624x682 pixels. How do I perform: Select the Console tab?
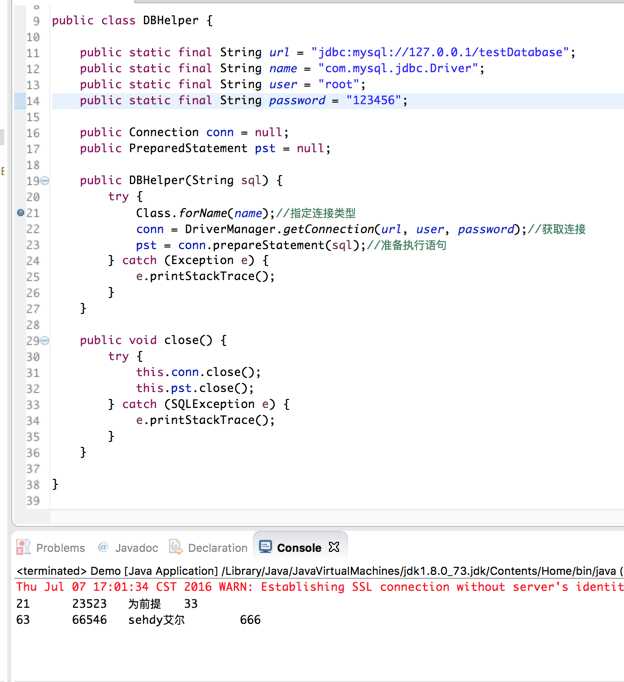[x=299, y=548]
